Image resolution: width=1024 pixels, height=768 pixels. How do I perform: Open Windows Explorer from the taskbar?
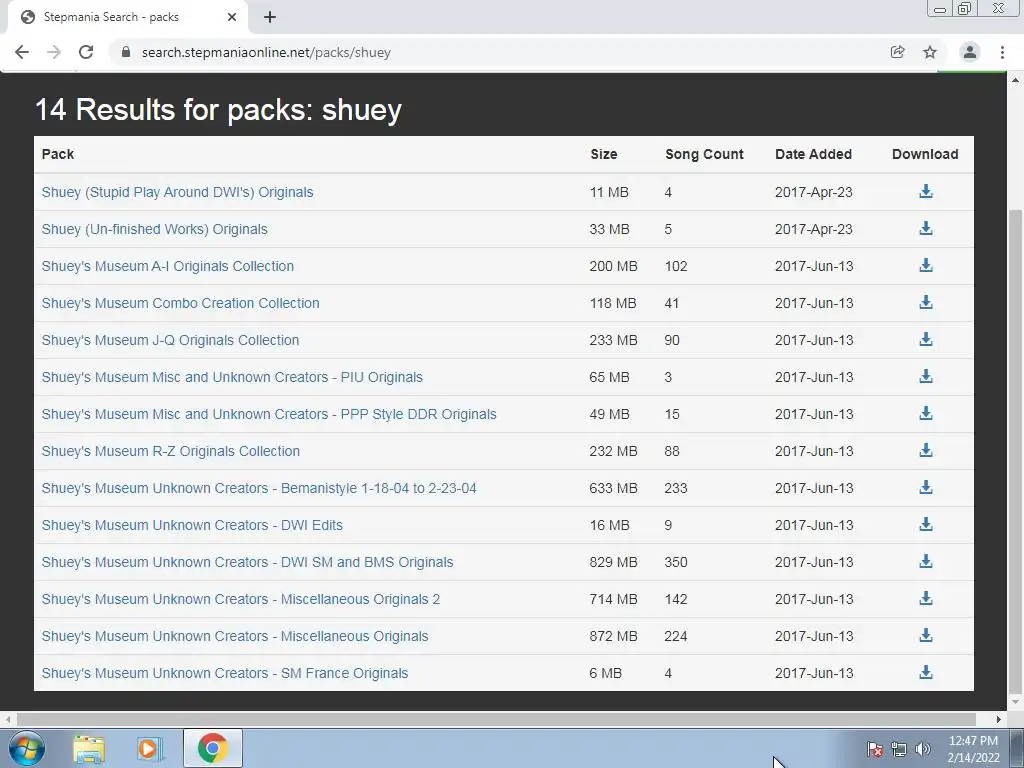(x=89, y=748)
